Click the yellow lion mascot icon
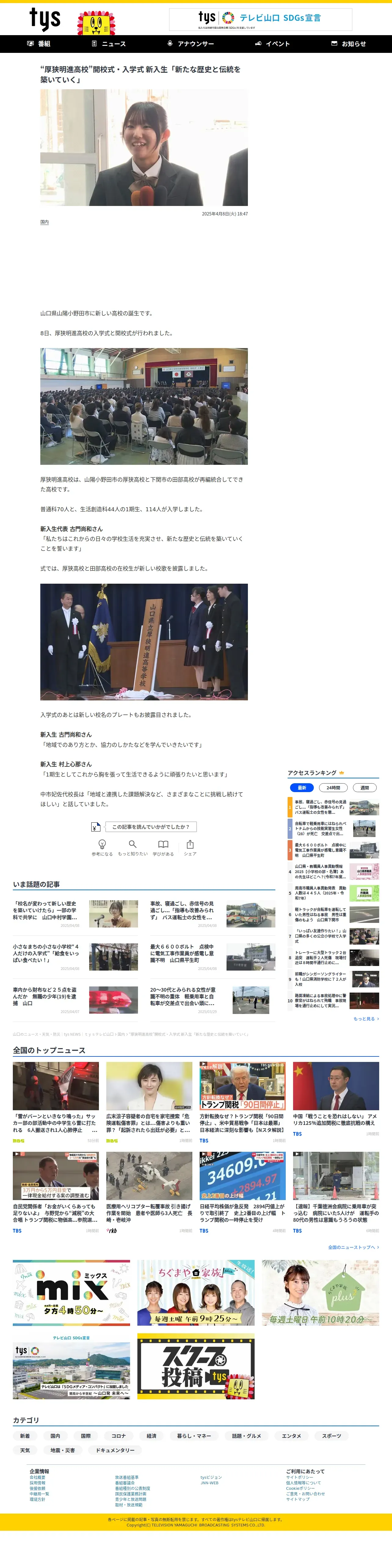 pyautogui.click(x=96, y=23)
